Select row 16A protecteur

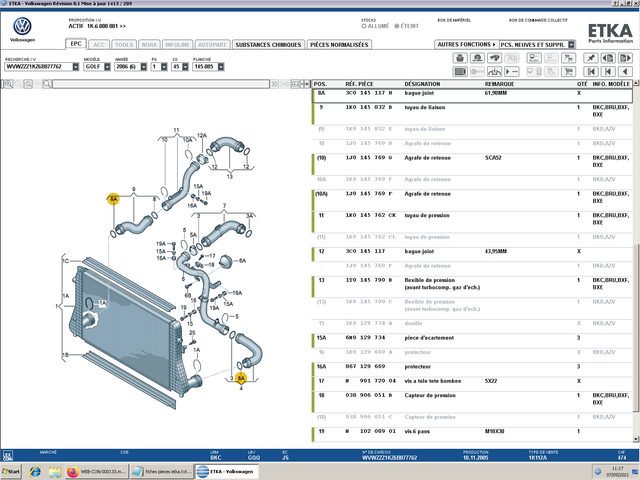[x=472, y=369]
